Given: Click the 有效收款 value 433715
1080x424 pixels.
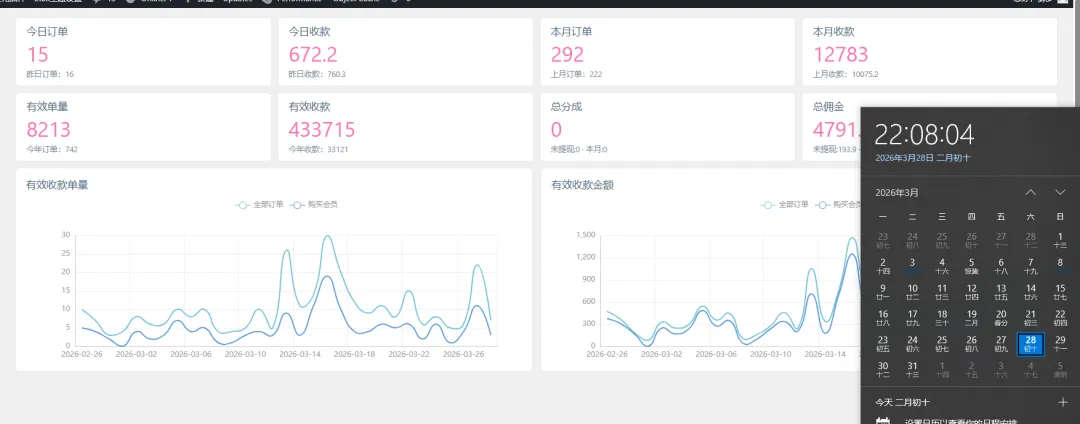Looking at the screenshot, I should click(322, 129).
